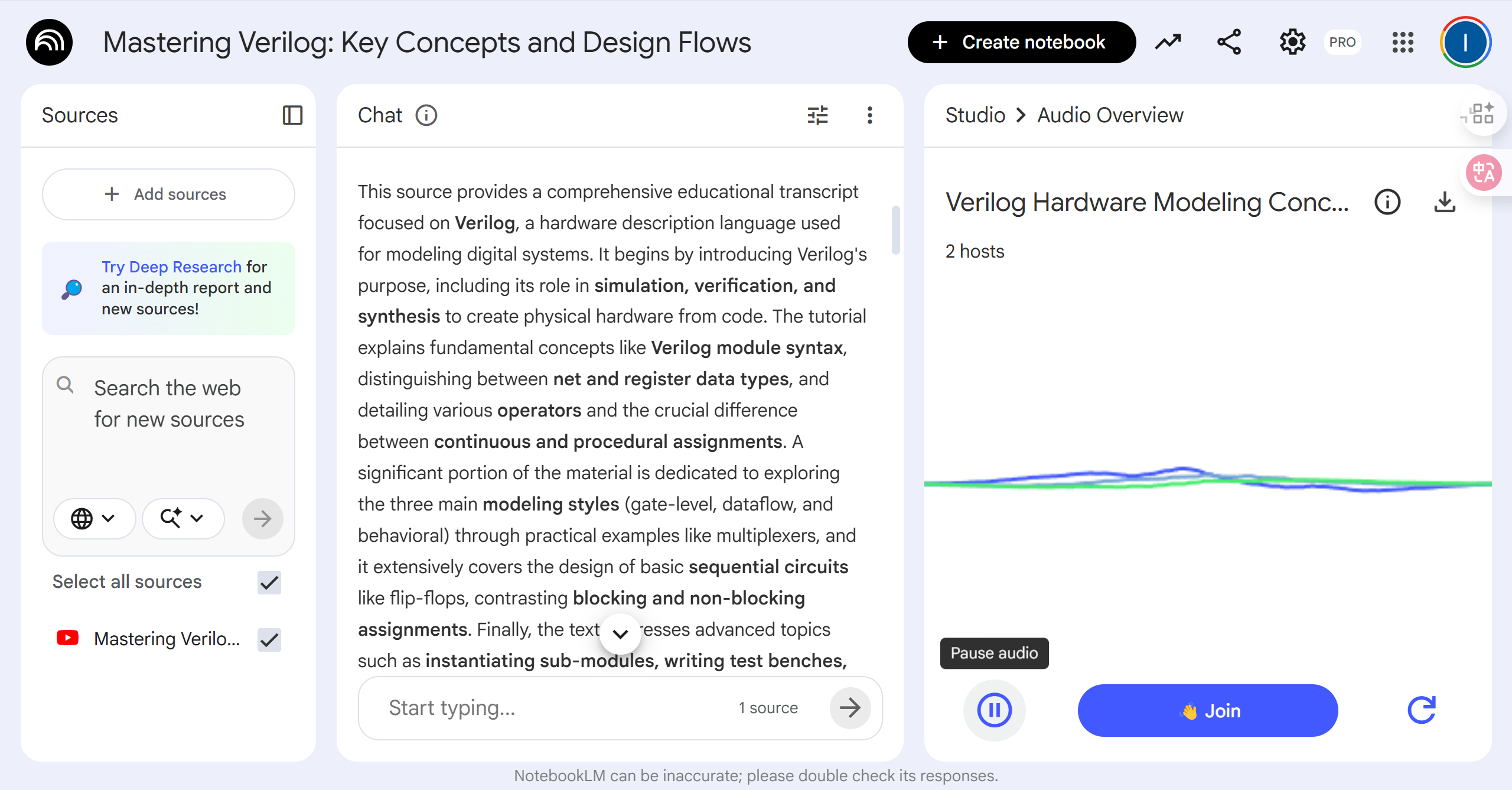This screenshot has height=790, width=1512.
Task: Open chat three-dot options menu
Action: click(x=869, y=115)
